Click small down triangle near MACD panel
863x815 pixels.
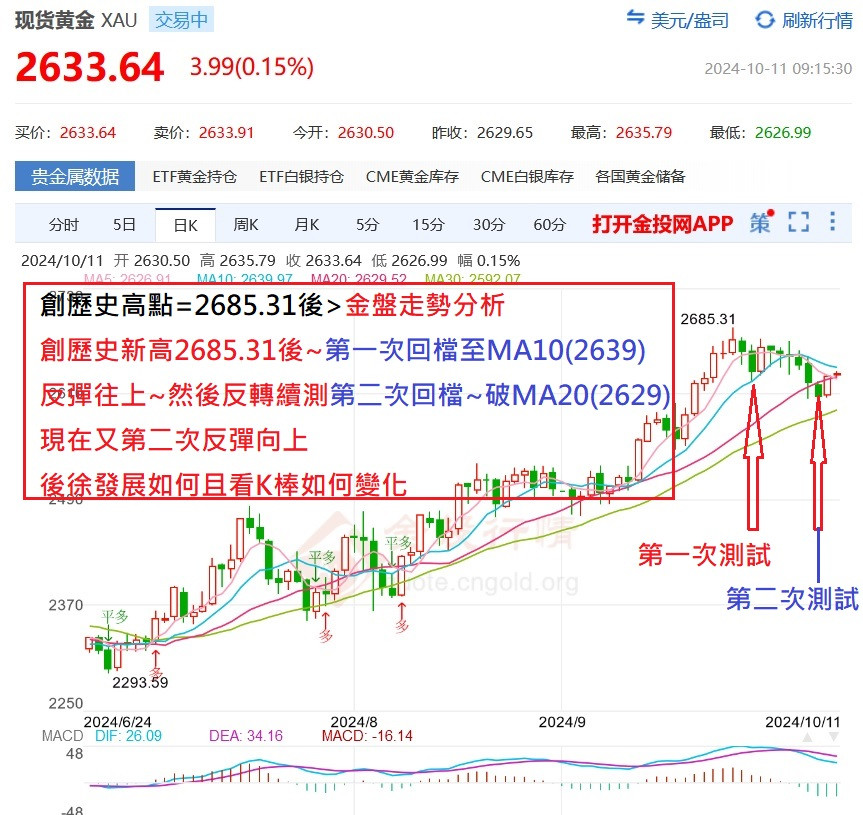click(834, 737)
